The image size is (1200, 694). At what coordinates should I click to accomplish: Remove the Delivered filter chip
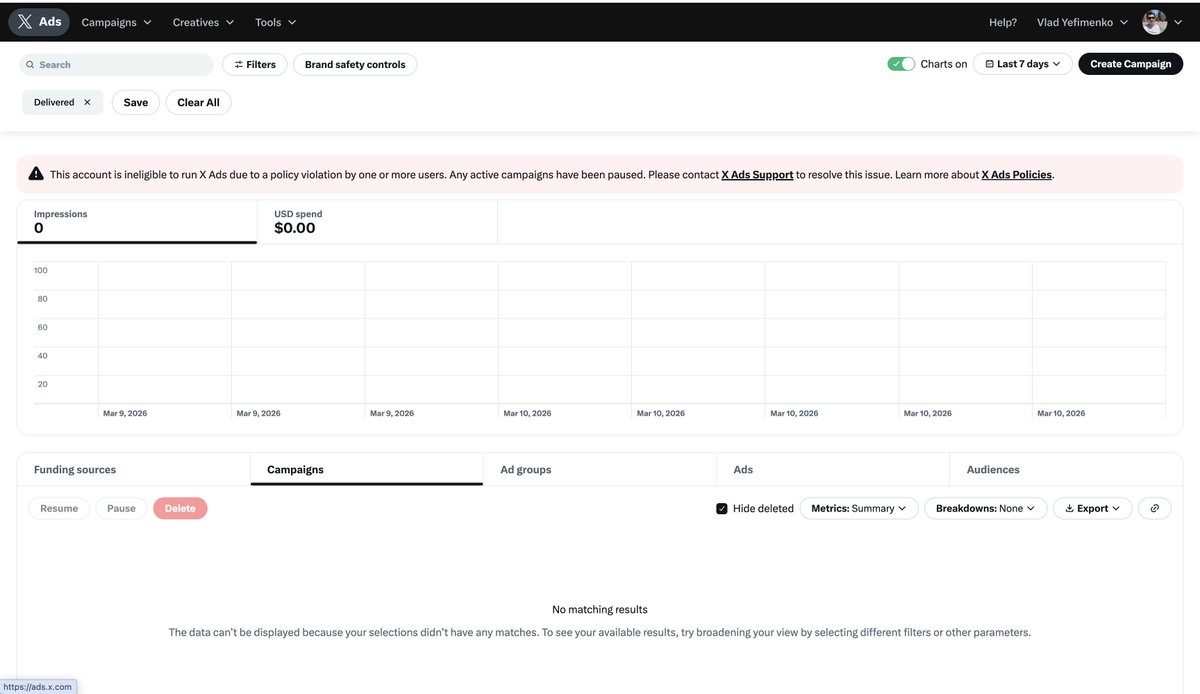[87, 102]
